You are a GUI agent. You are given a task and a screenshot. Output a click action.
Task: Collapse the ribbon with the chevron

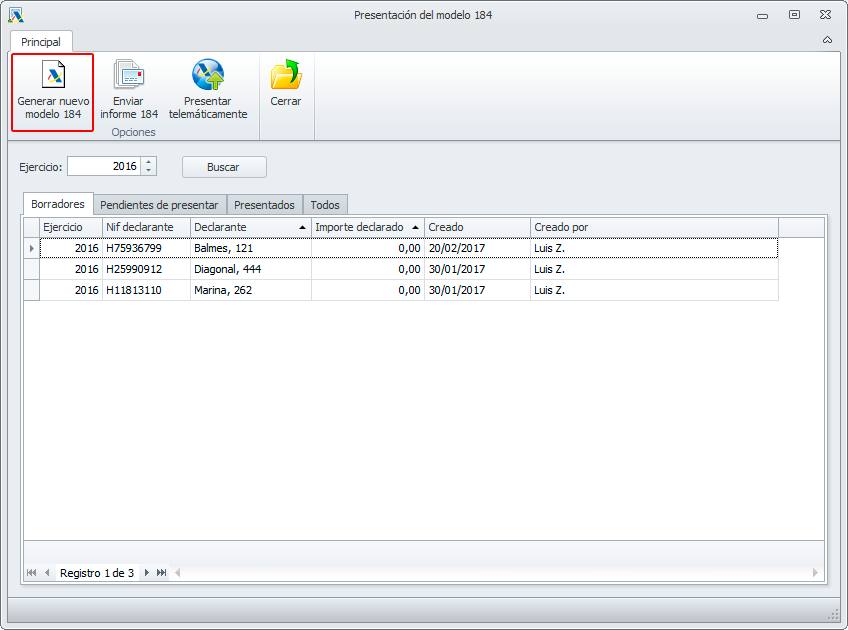pyautogui.click(x=827, y=40)
